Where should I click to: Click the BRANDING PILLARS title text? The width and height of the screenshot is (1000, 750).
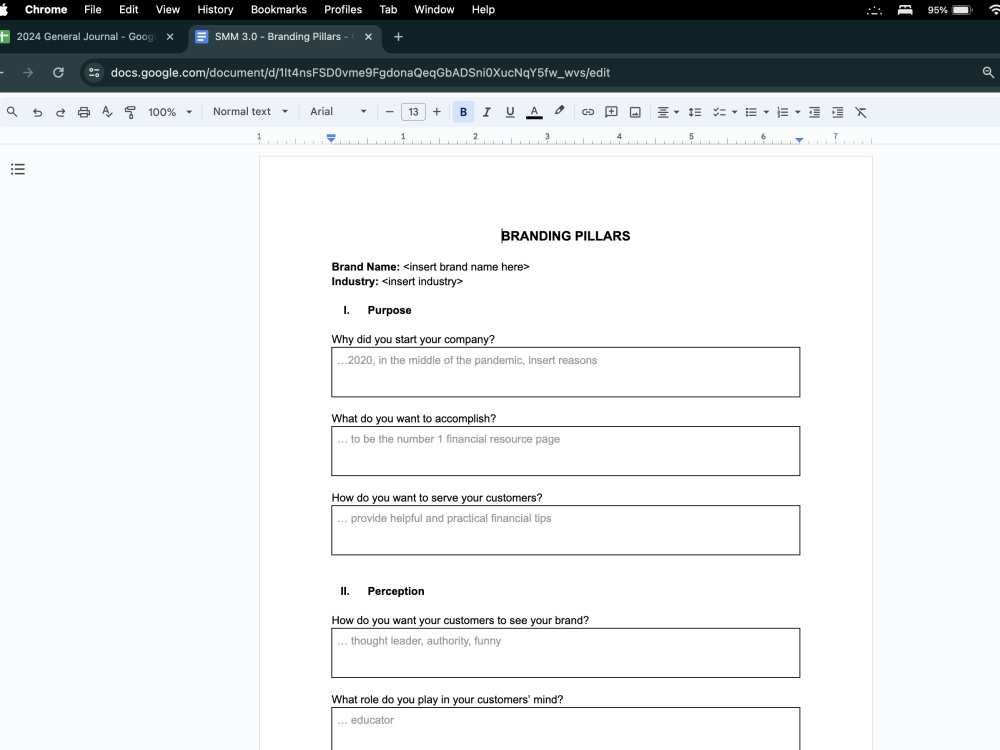coord(566,236)
